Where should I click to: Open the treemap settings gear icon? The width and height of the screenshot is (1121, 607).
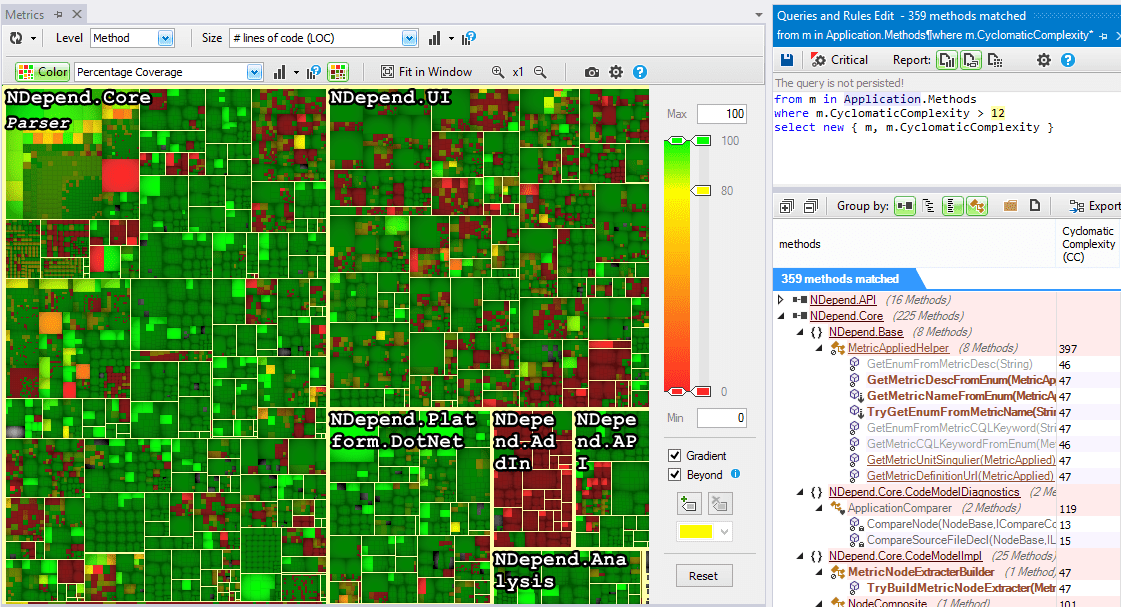[x=618, y=72]
